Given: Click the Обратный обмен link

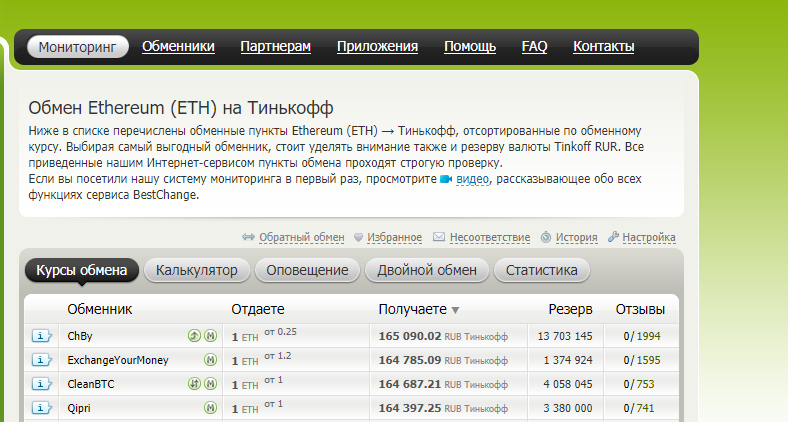Looking at the screenshot, I should [302, 237].
